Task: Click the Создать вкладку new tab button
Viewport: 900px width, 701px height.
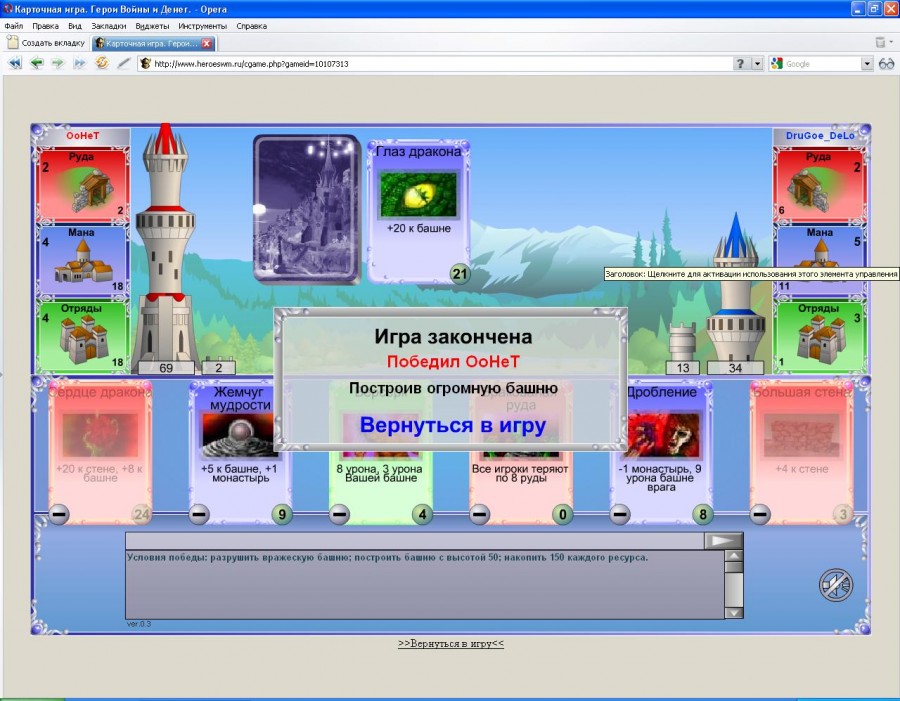Action: tap(46, 43)
